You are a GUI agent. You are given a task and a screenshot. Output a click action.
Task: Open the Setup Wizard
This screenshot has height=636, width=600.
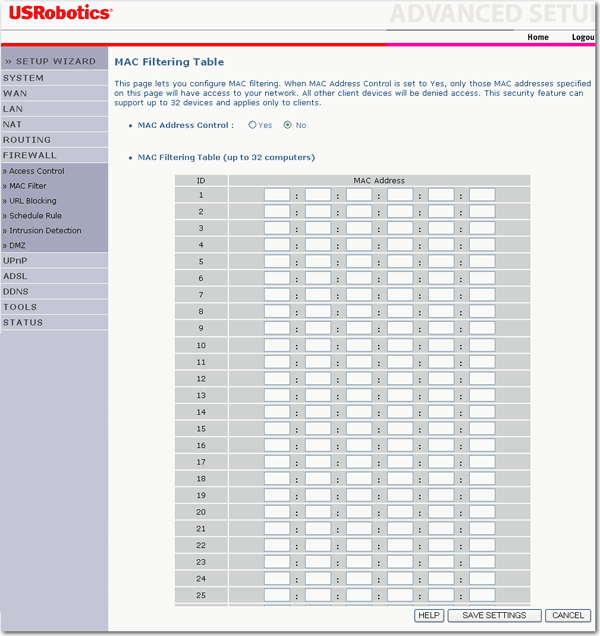click(x=51, y=61)
